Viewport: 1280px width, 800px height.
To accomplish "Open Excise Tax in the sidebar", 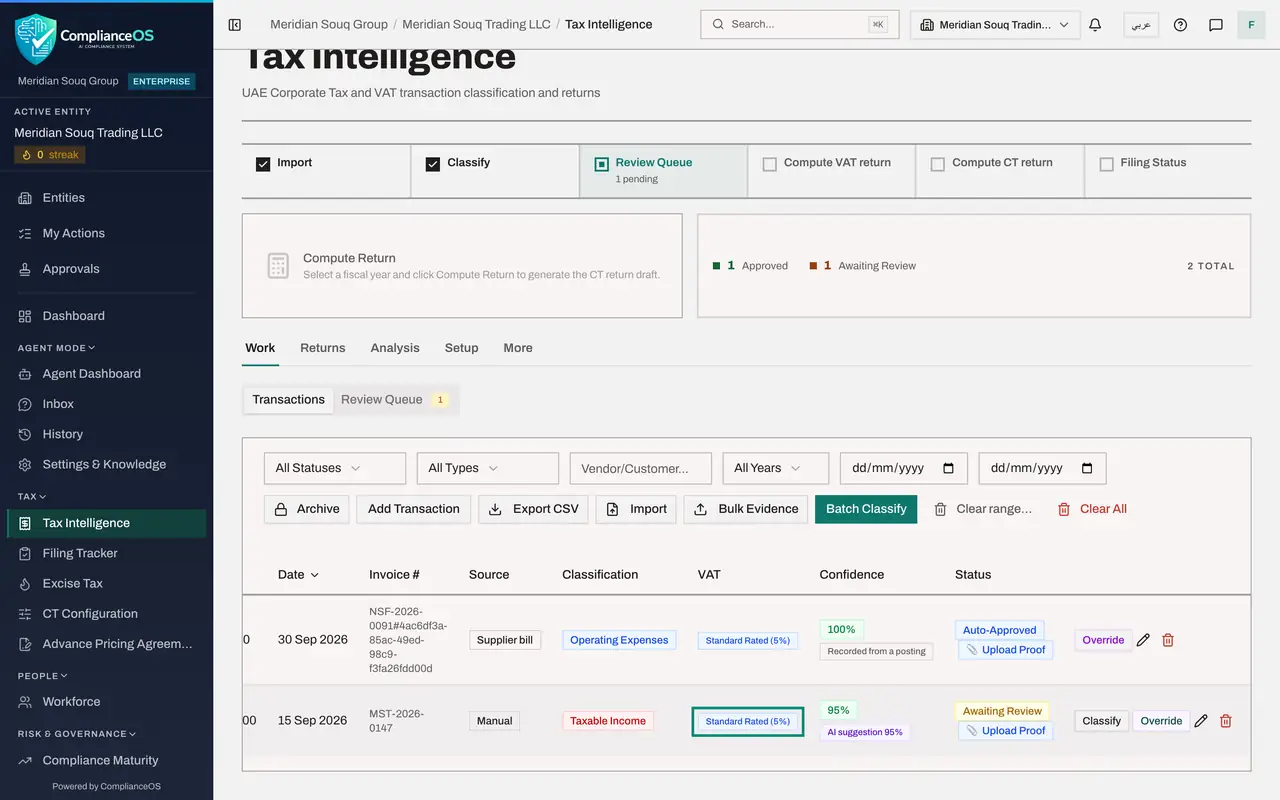I will [106, 583].
